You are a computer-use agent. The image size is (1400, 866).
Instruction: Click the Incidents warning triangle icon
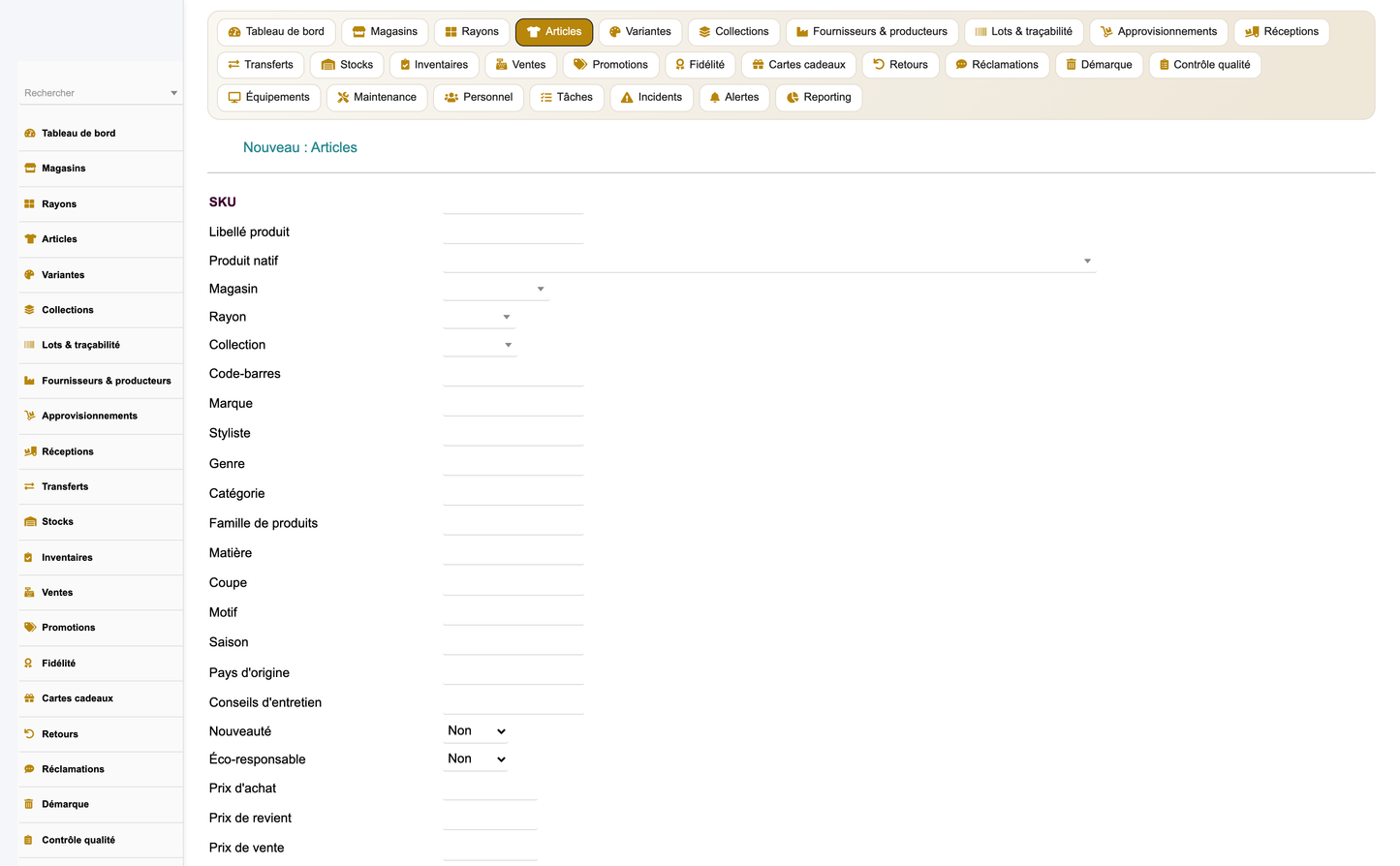627,98
